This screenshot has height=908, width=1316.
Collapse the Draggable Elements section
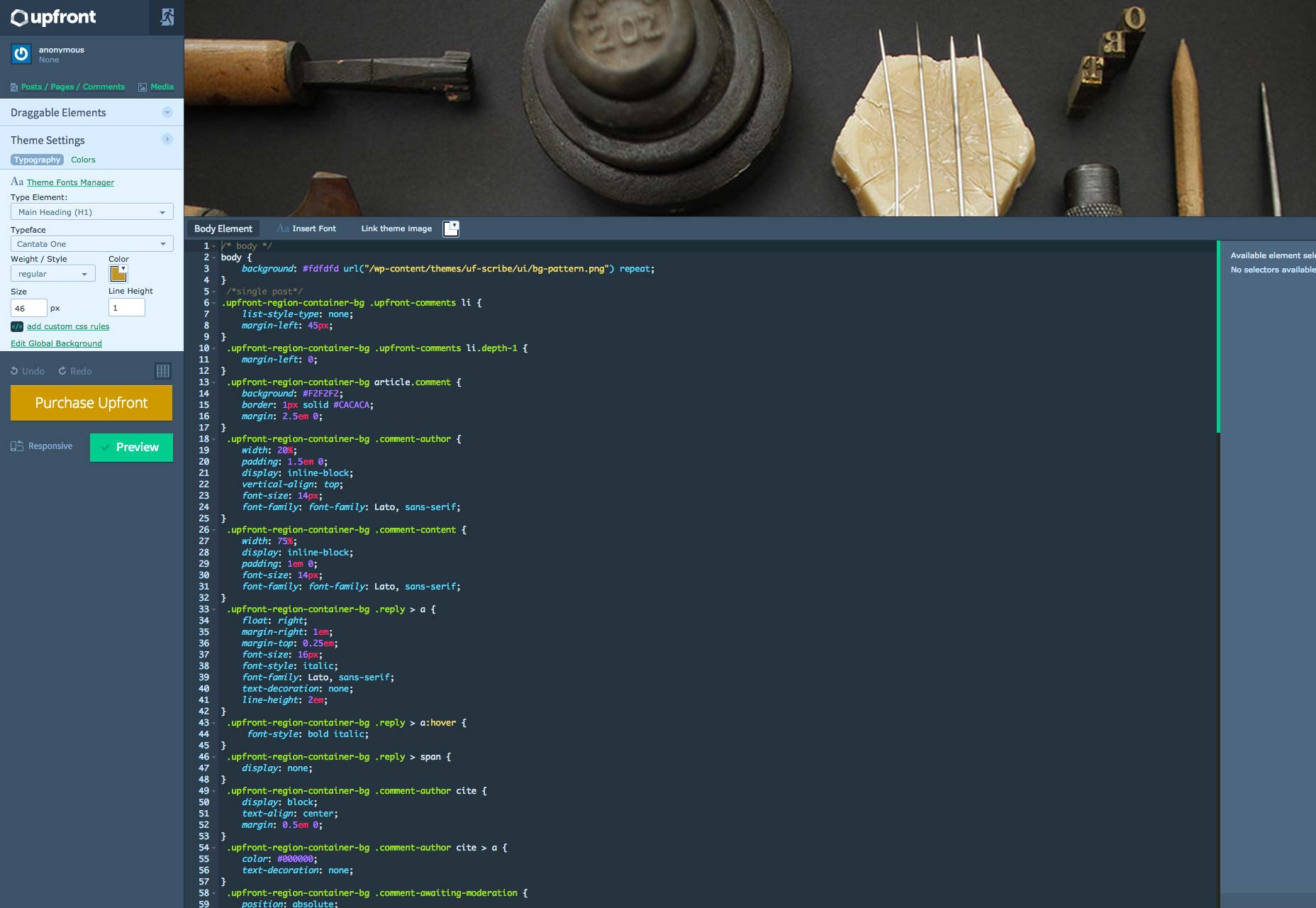[x=167, y=112]
